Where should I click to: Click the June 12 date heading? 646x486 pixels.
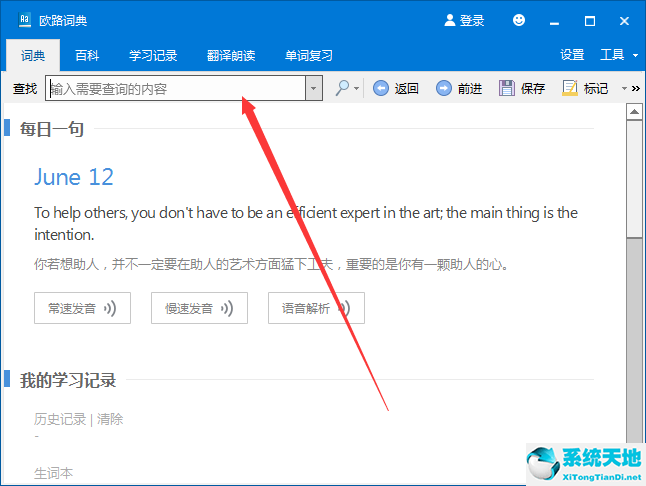pos(74,177)
